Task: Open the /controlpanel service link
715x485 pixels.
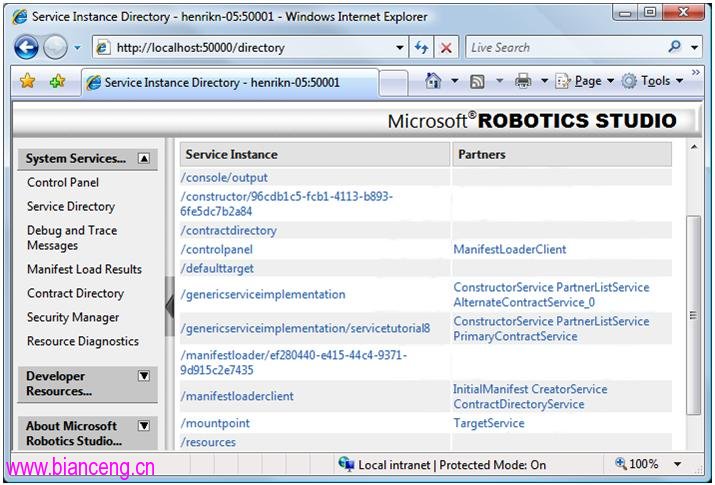Action: pyautogui.click(x=217, y=249)
